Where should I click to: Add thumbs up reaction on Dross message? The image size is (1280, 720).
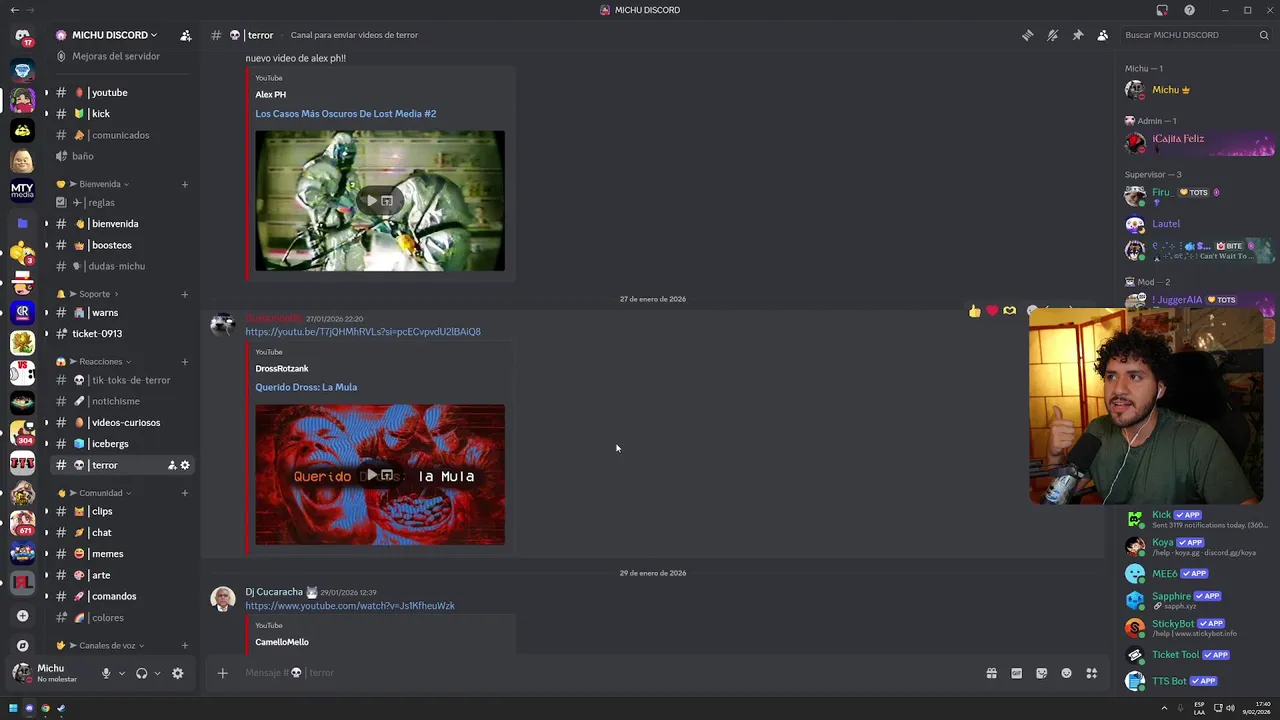click(x=975, y=311)
